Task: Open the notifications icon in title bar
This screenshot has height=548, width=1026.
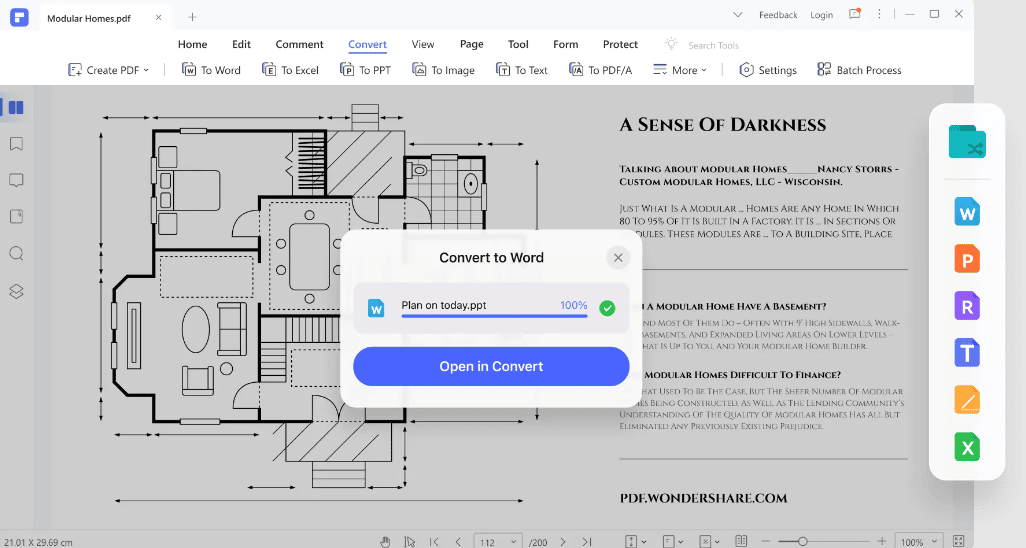Action: pyautogui.click(x=855, y=14)
